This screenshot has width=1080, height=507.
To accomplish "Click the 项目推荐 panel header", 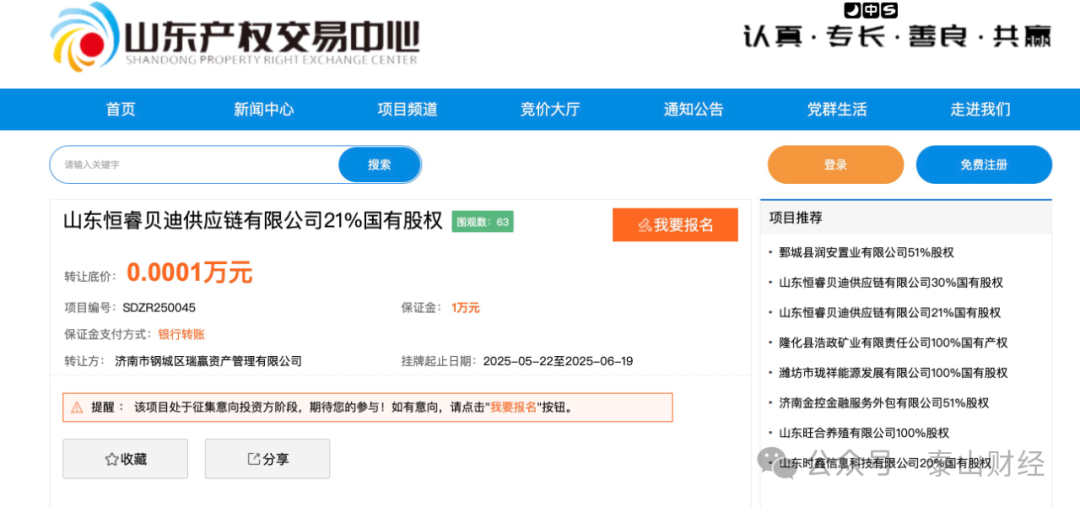I will coord(906,218).
